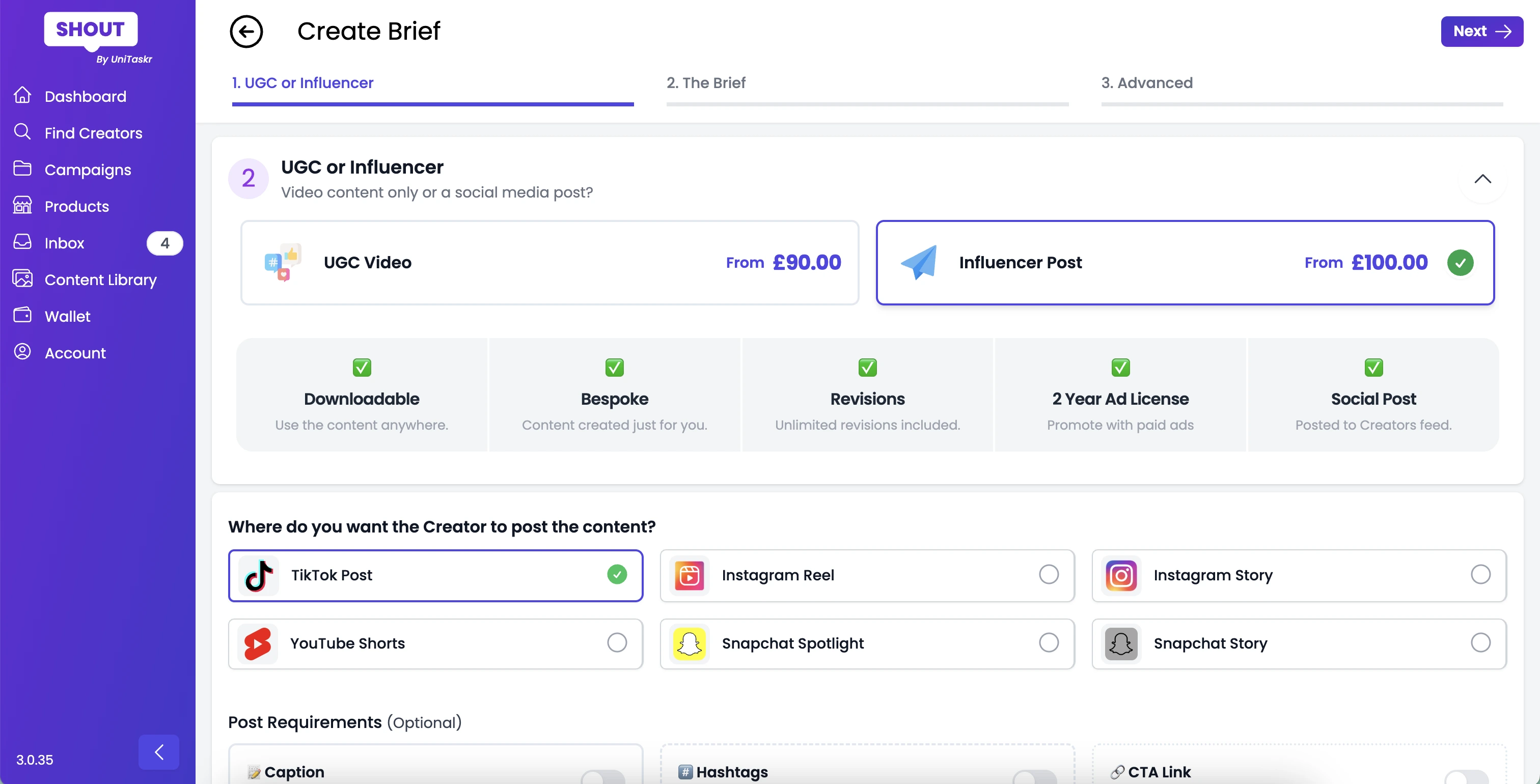This screenshot has width=1540, height=784.
Task: Click the Find Creators search icon
Action: (x=22, y=132)
